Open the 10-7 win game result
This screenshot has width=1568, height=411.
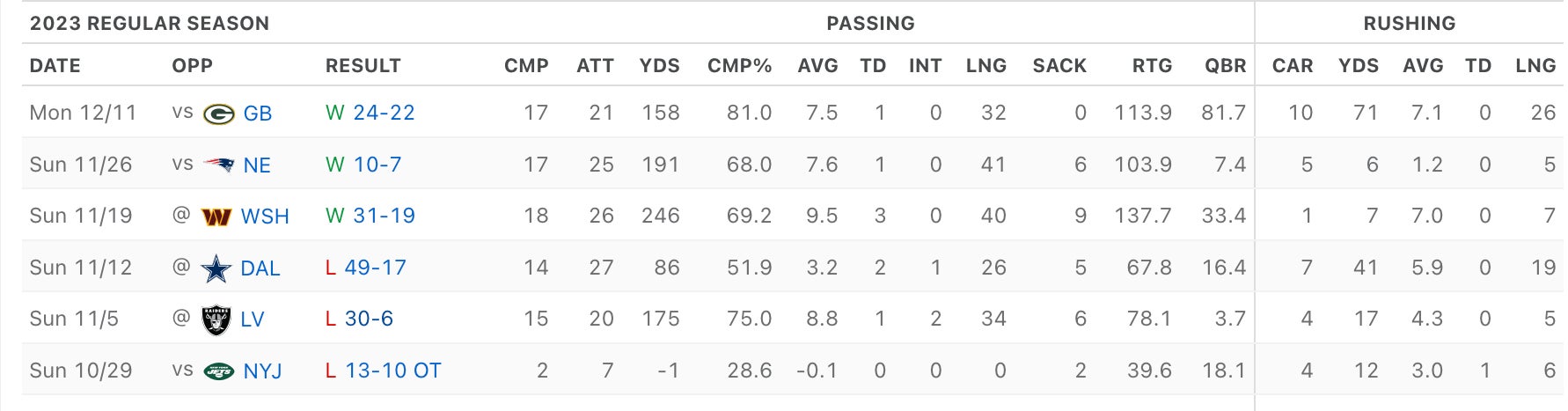coord(377,165)
